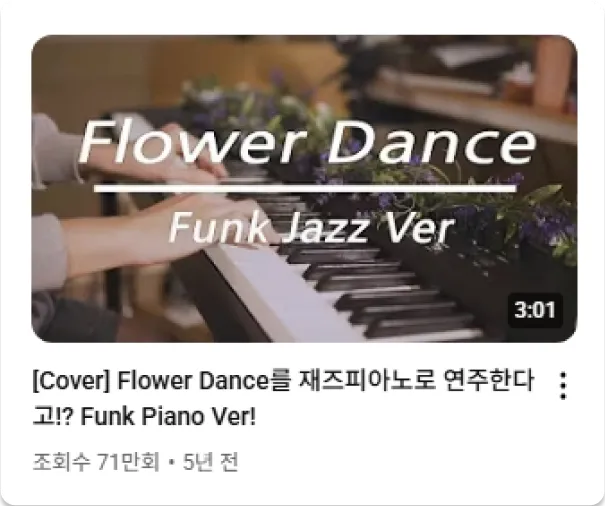605x506 pixels.
Task: Click the "고!?" text on the title's second line
Action: [x=52, y=416]
